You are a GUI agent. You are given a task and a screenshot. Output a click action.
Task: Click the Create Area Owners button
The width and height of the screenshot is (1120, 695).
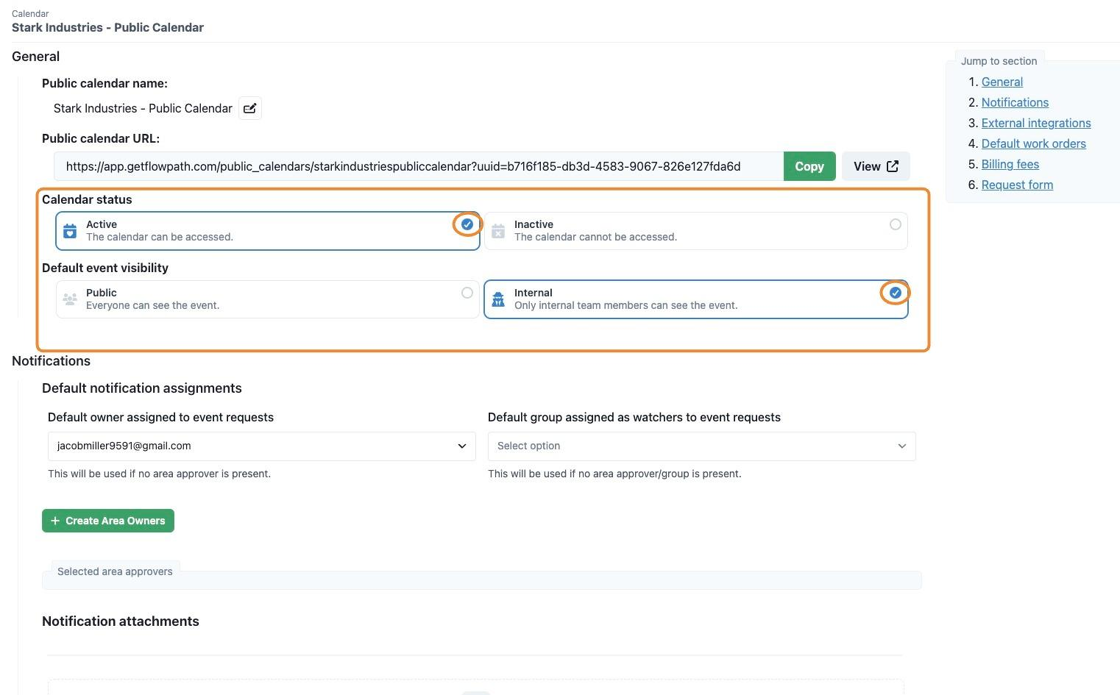[x=108, y=521]
